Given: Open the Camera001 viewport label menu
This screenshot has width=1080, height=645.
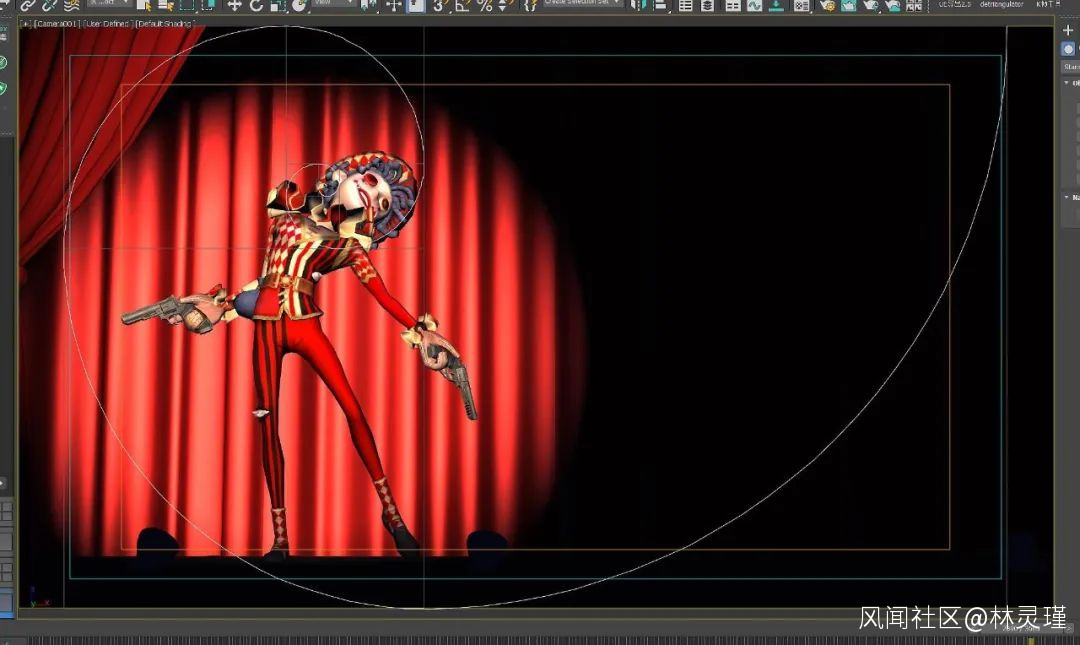Looking at the screenshot, I should tap(55, 23).
